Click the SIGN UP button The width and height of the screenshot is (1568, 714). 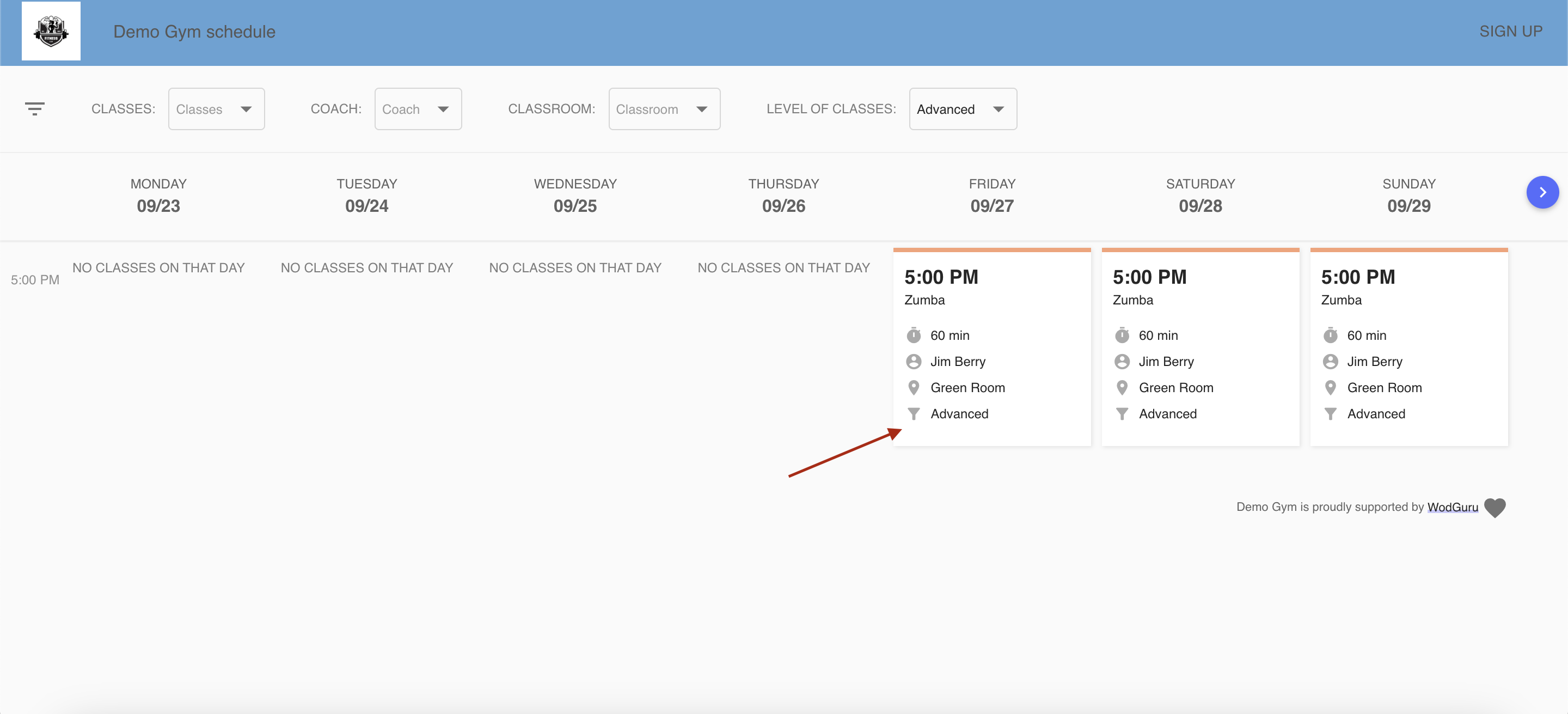pos(1510,32)
